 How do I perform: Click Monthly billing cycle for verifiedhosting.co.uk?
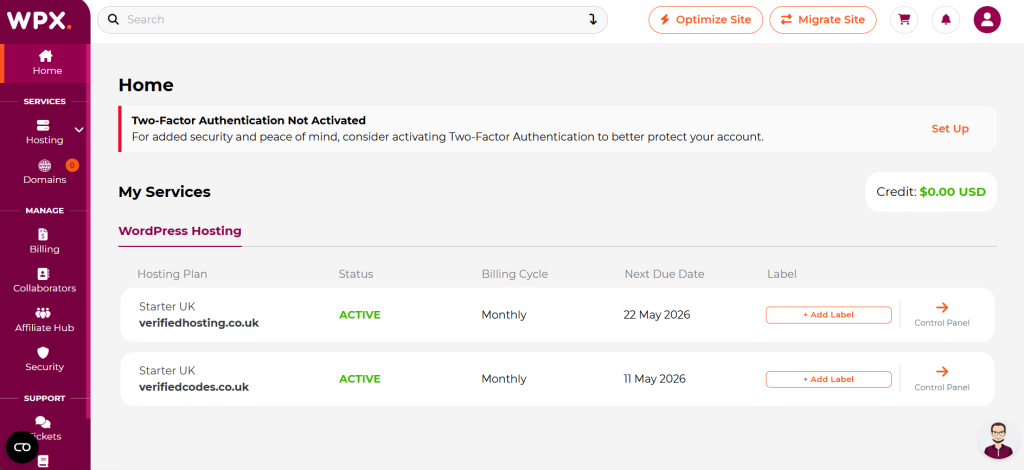pyautogui.click(x=504, y=315)
